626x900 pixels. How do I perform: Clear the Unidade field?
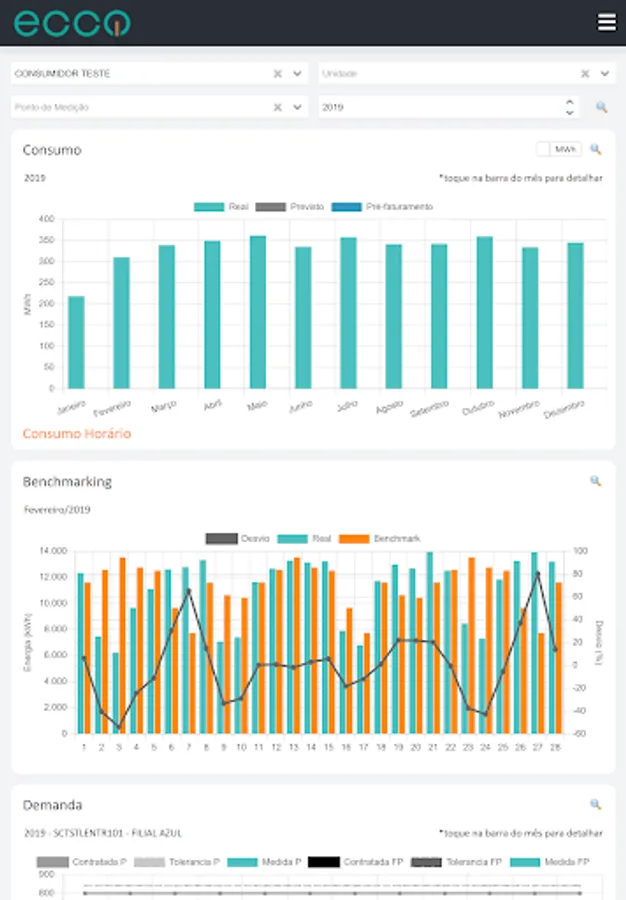pyautogui.click(x=585, y=73)
